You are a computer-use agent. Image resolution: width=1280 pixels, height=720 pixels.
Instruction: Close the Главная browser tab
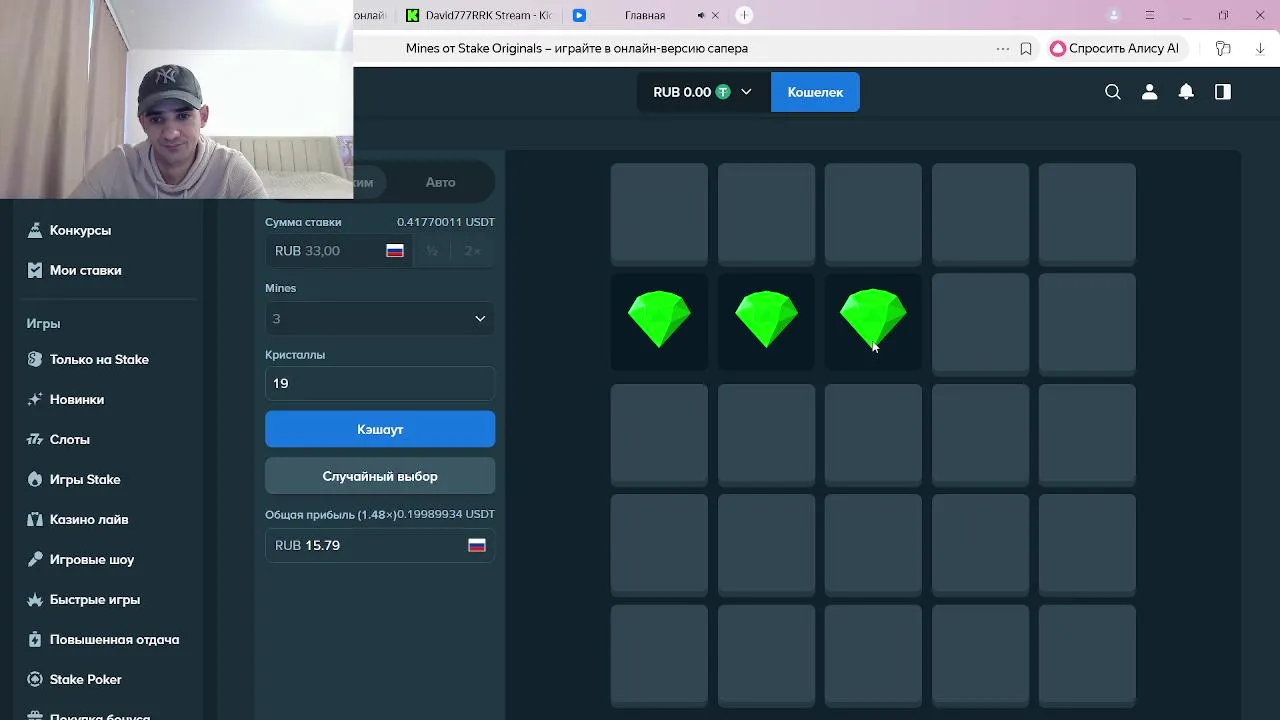click(714, 15)
